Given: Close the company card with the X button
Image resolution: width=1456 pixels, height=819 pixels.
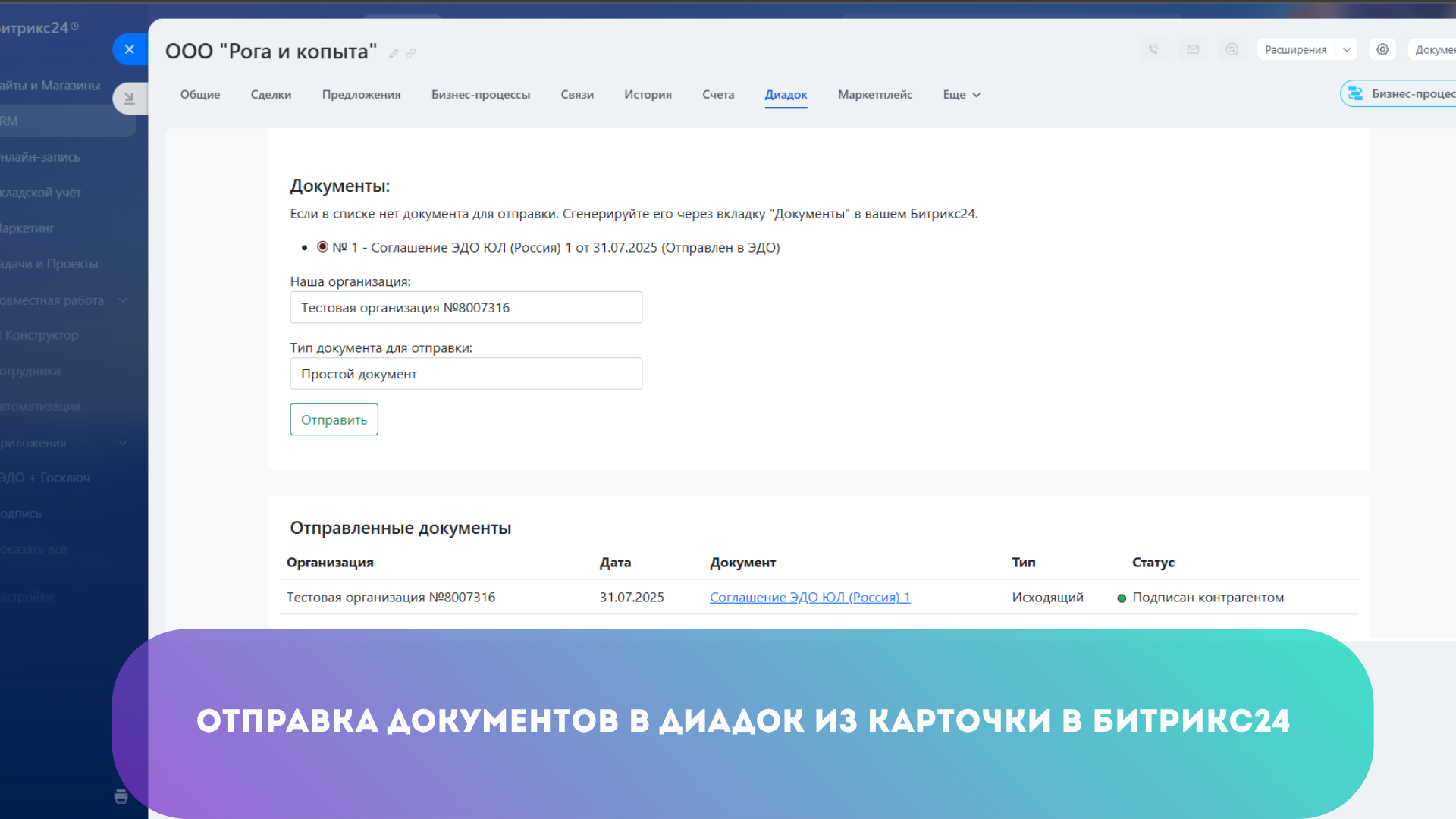Looking at the screenshot, I should click(x=130, y=49).
